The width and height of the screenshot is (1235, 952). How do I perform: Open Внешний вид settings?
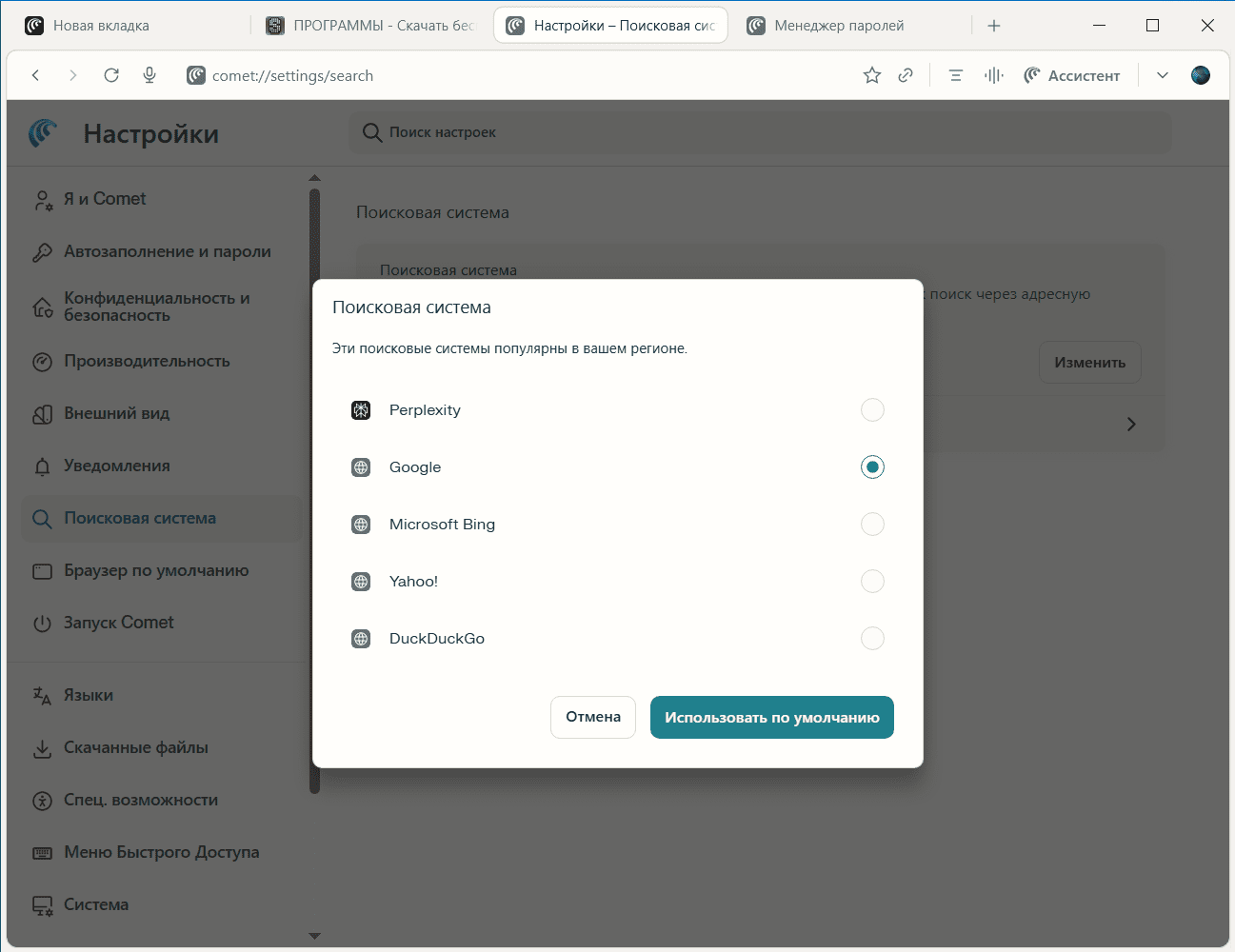(x=161, y=414)
